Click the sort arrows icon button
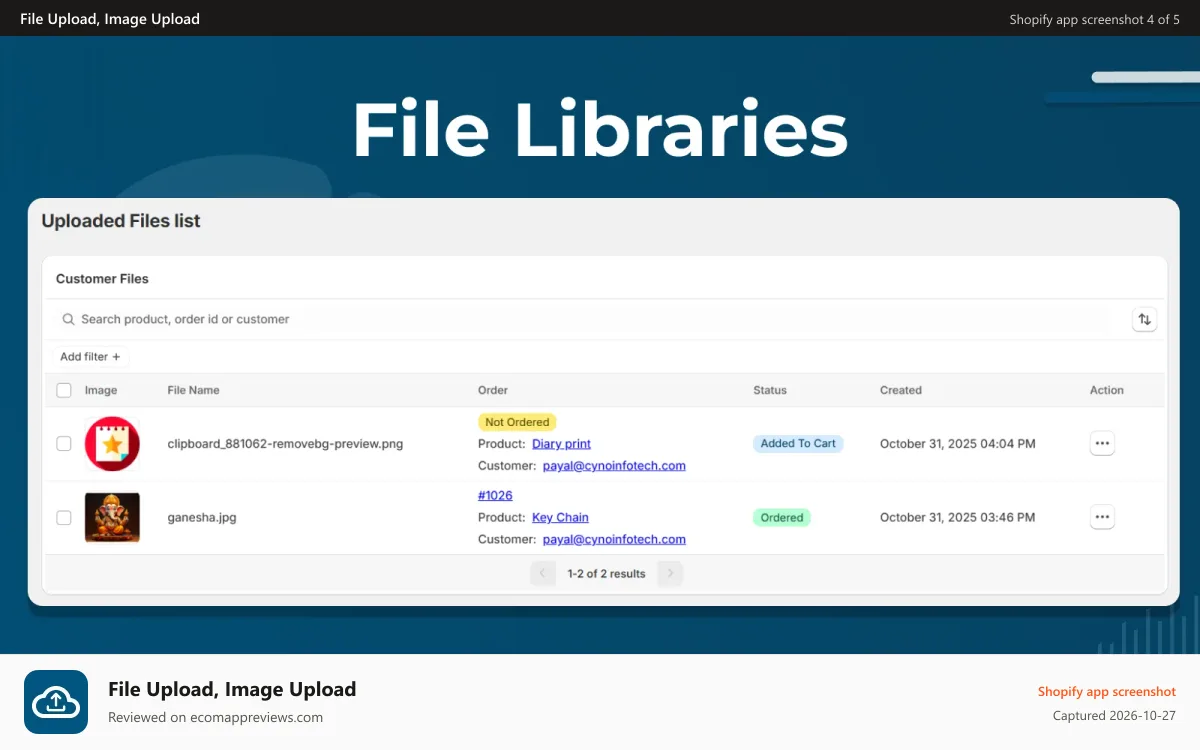This screenshot has height=750, width=1200. point(1144,320)
